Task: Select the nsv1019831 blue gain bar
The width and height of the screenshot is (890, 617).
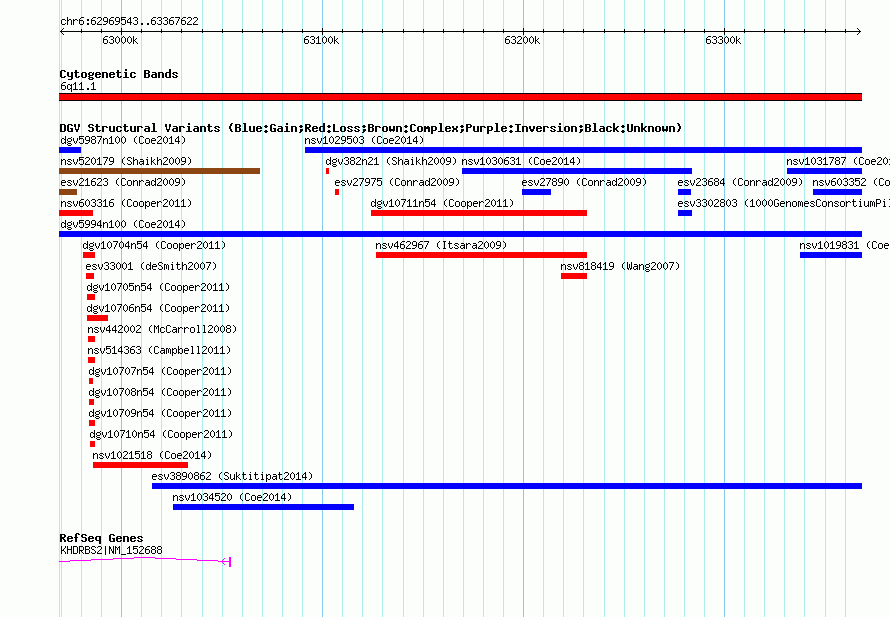Action: click(831, 255)
